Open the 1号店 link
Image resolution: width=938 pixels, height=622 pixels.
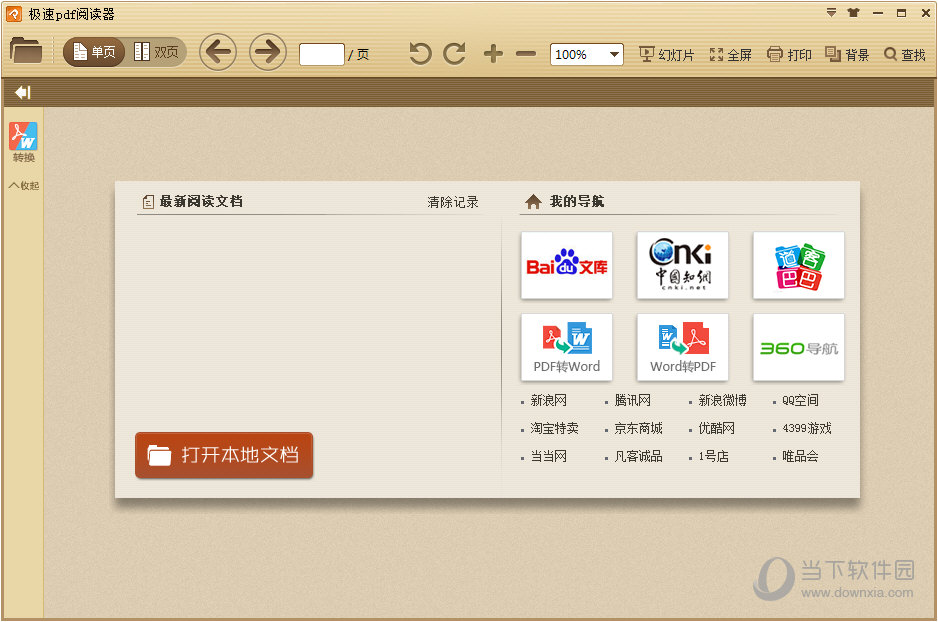point(713,456)
